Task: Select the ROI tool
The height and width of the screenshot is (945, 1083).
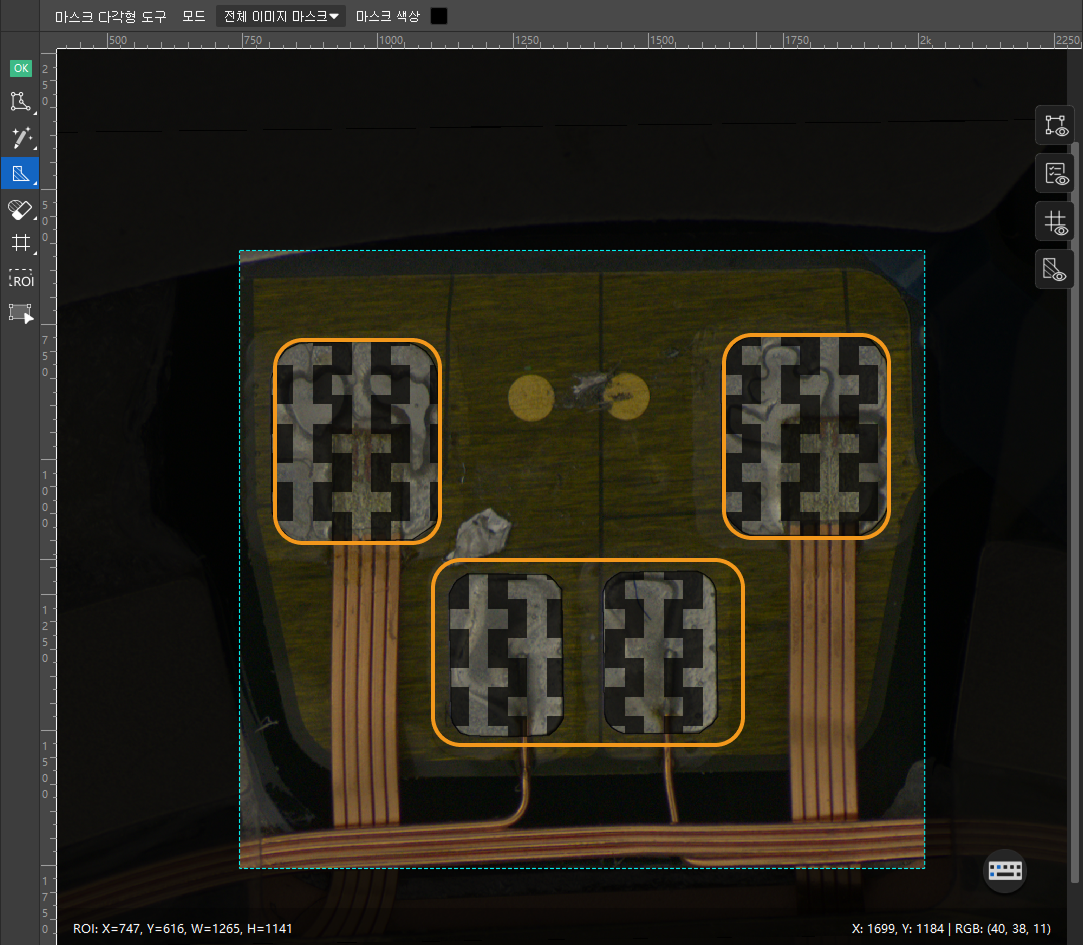Action: [20, 279]
